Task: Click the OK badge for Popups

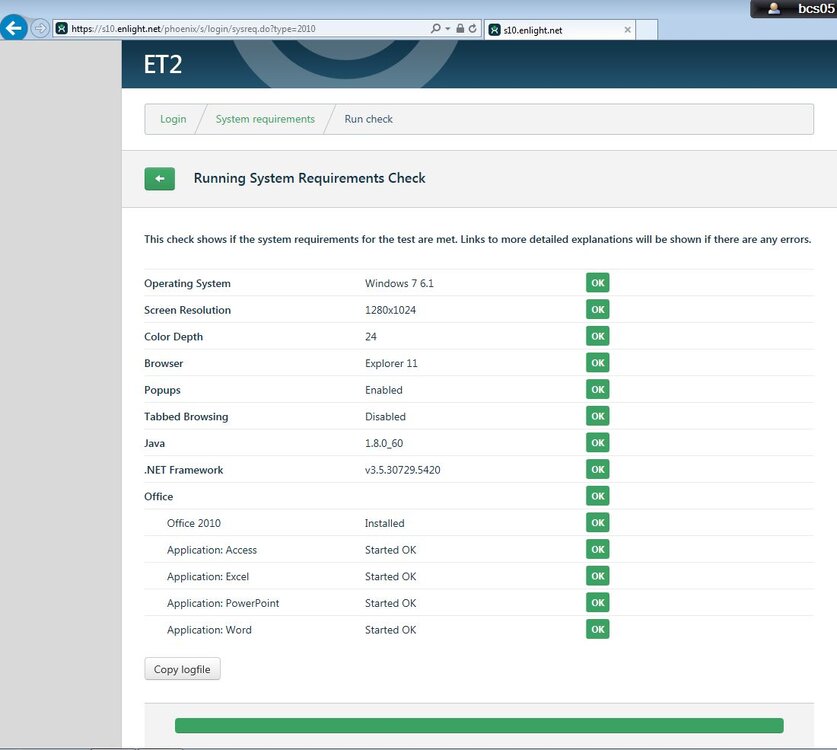Action: click(597, 390)
